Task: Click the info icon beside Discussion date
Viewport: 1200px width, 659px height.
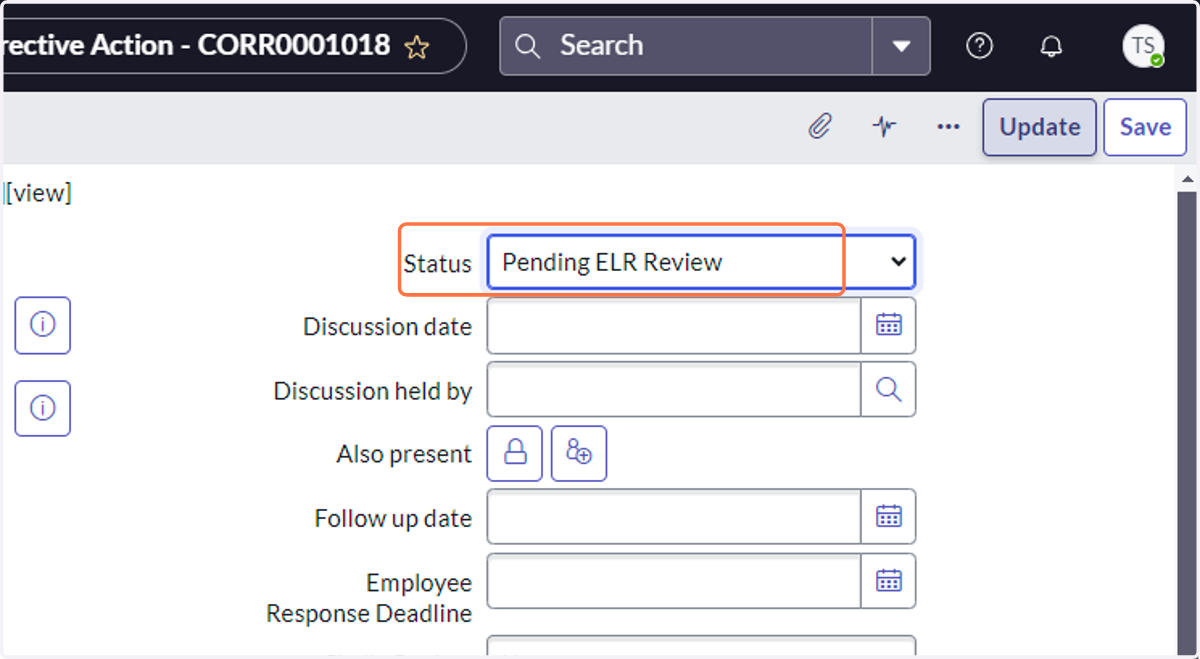Action: 42,325
